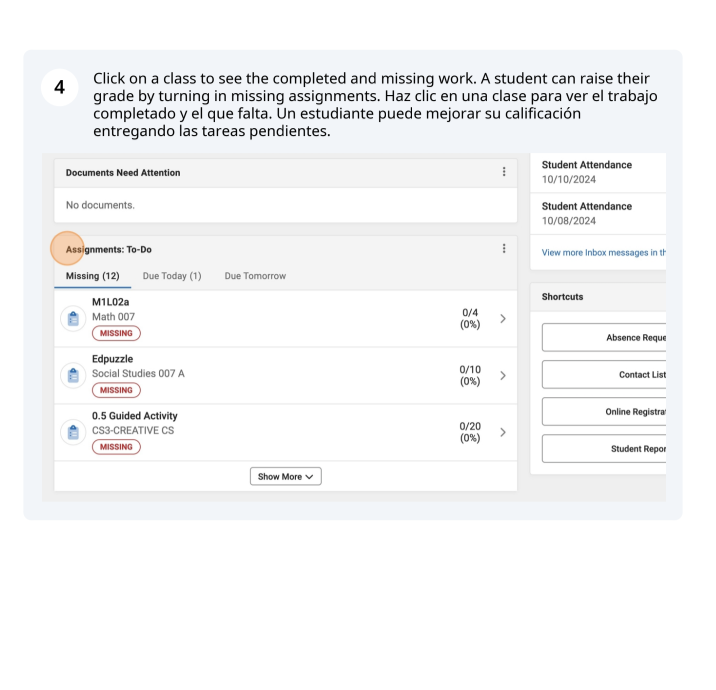Expand the M1L02a assignment chevron
Screen dimensions: 716x690
(502, 318)
